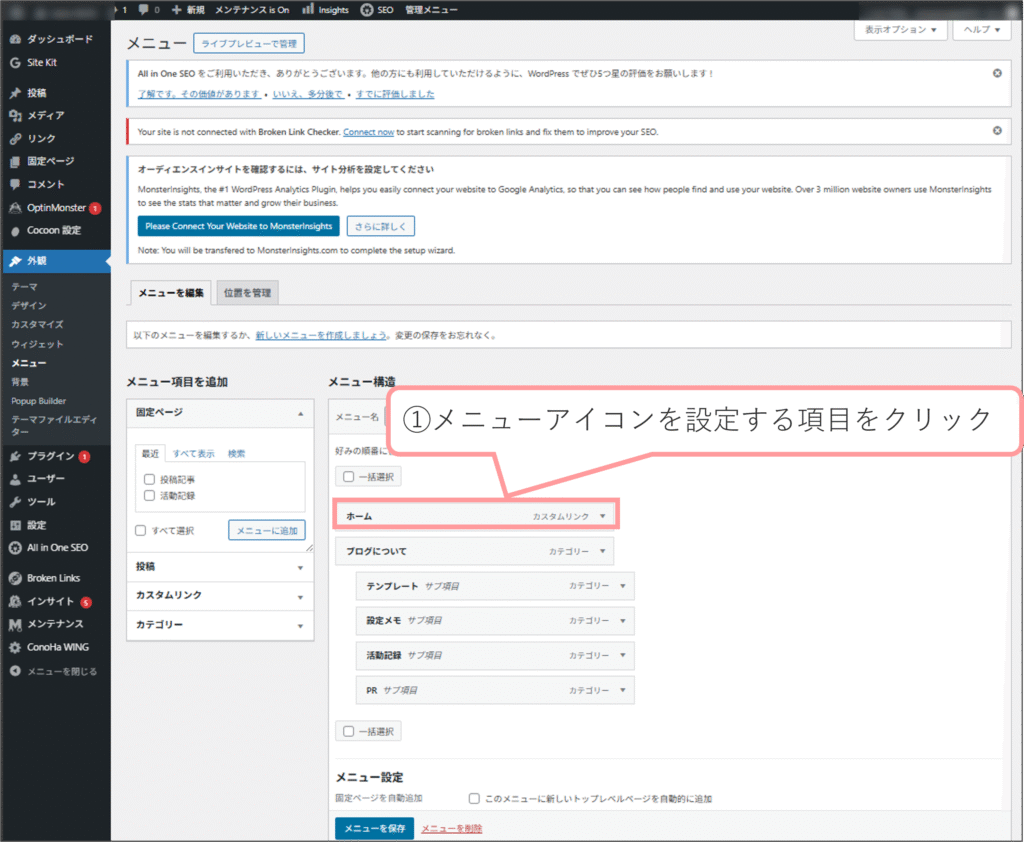Dismiss the All in One SEO notice
Screen dimensions: 1024x842
997,73
